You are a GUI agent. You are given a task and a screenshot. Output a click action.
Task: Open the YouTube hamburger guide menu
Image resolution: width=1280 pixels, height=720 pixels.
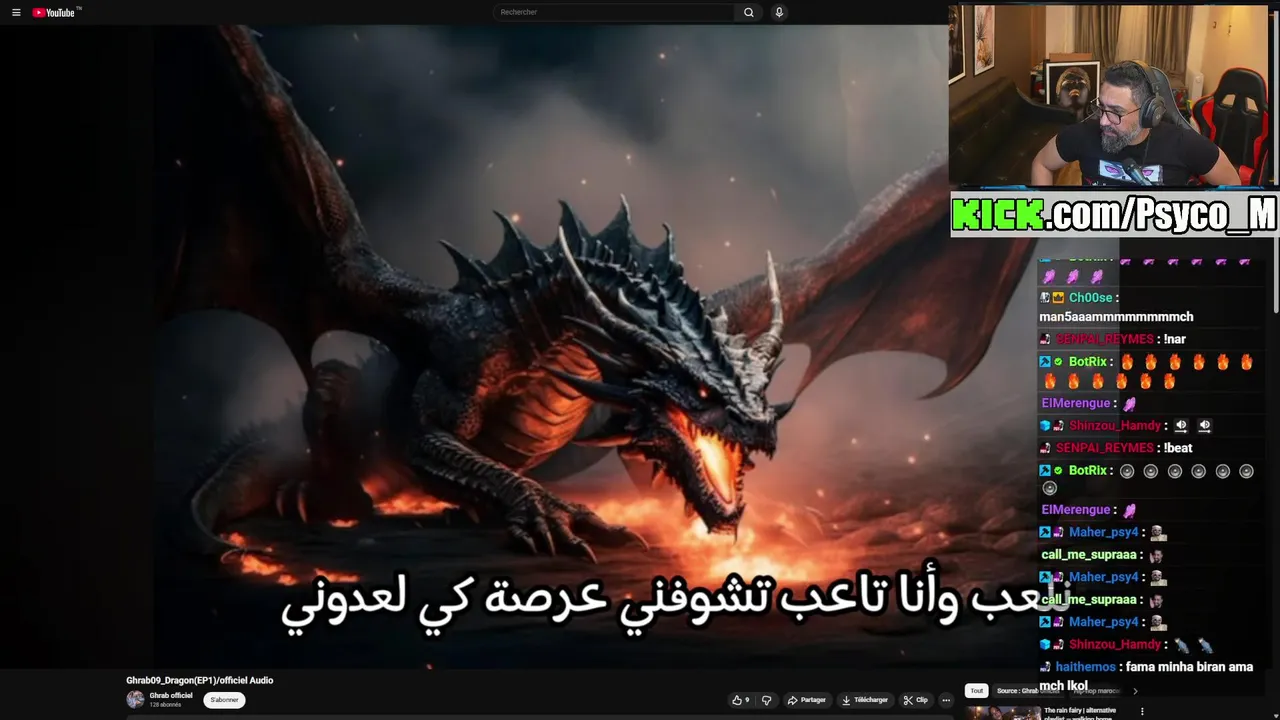[x=16, y=12]
